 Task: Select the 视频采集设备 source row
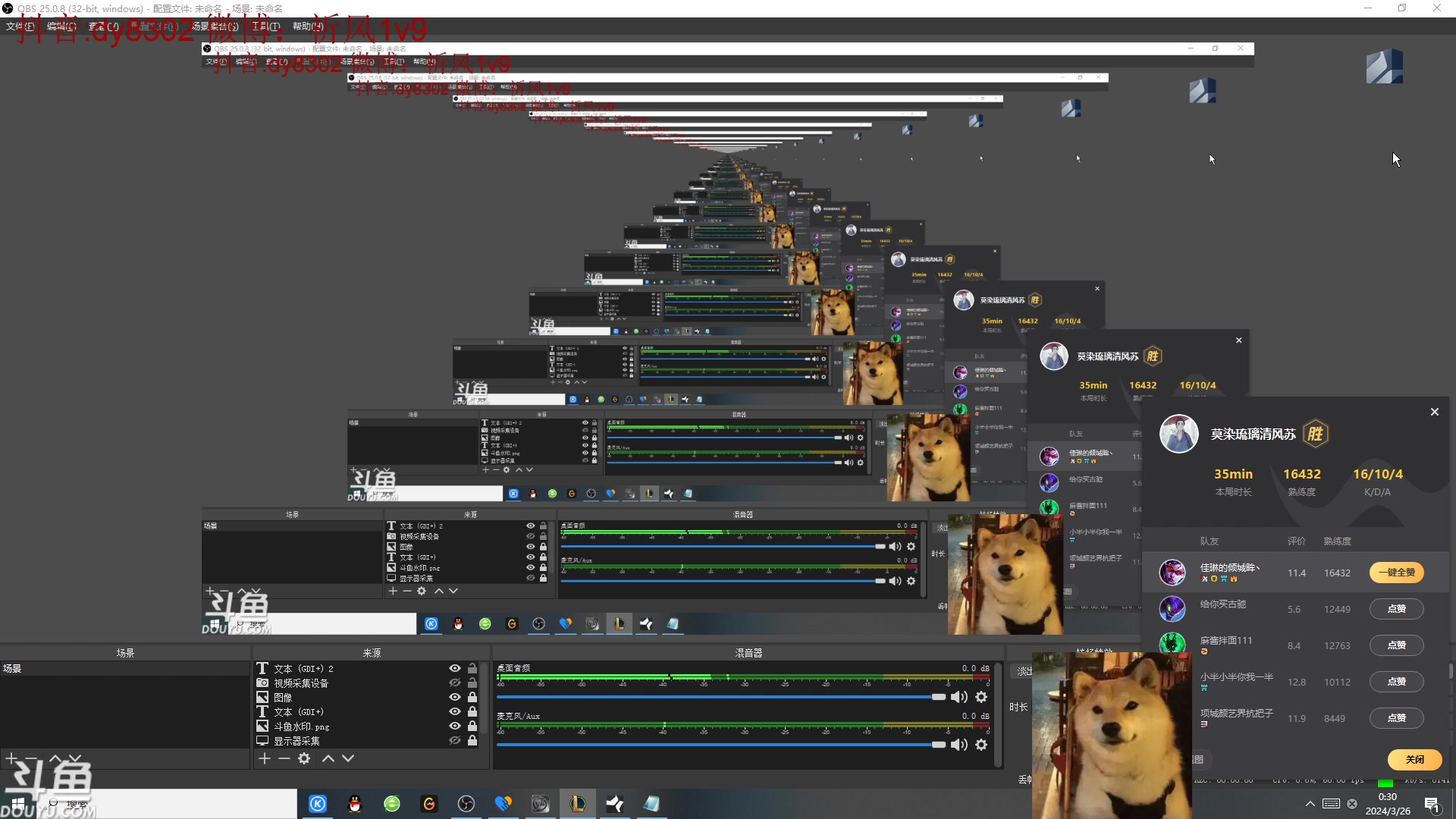pos(368,682)
